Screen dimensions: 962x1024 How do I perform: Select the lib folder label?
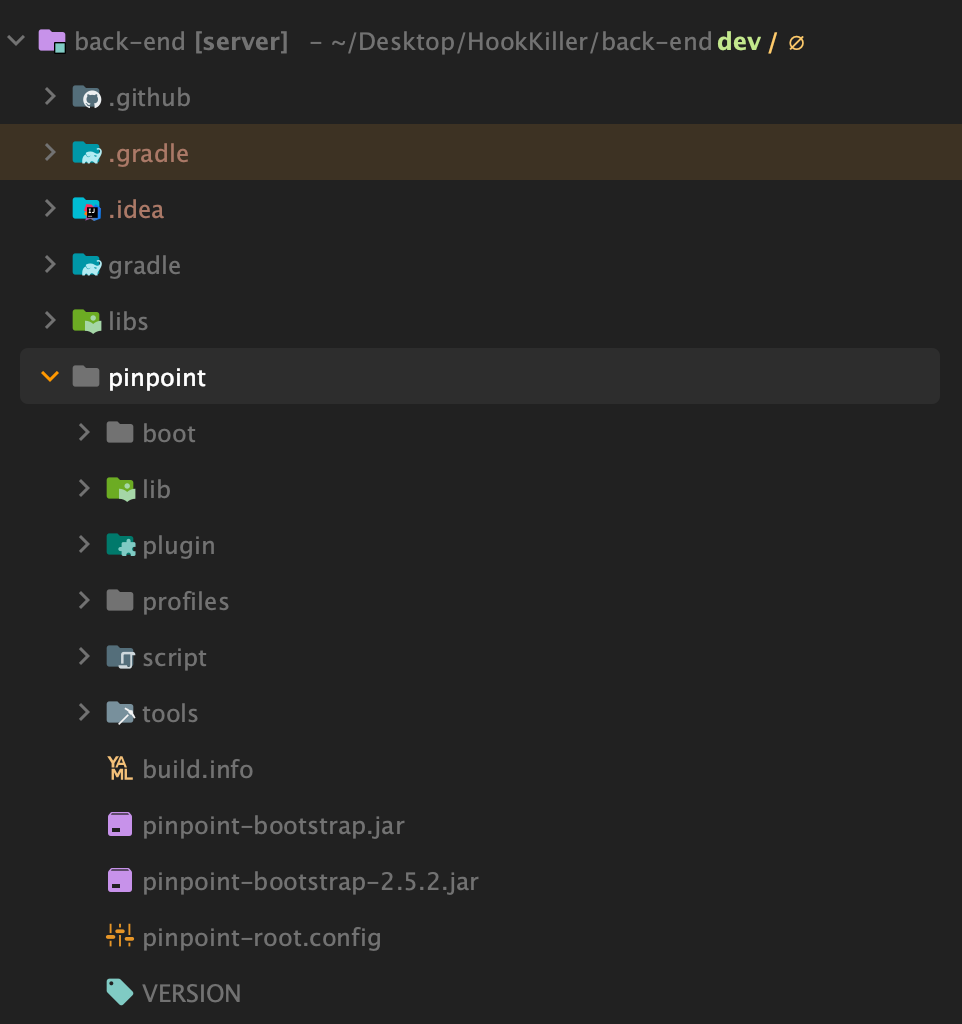pyautogui.click(x=157, y=489)
